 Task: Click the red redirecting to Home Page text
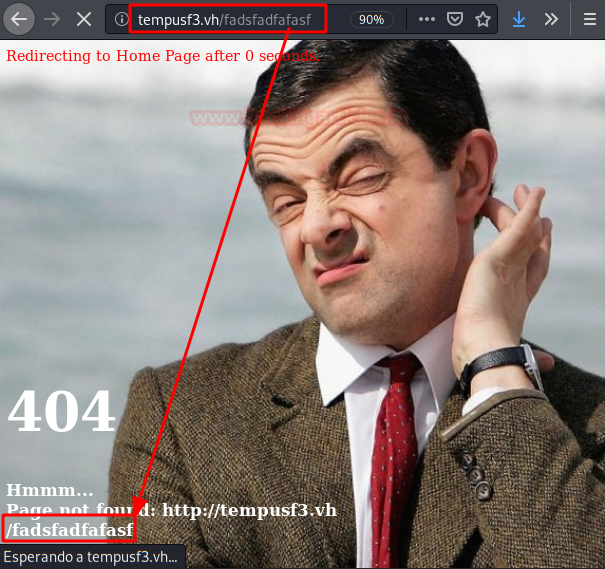coord(163,56)
